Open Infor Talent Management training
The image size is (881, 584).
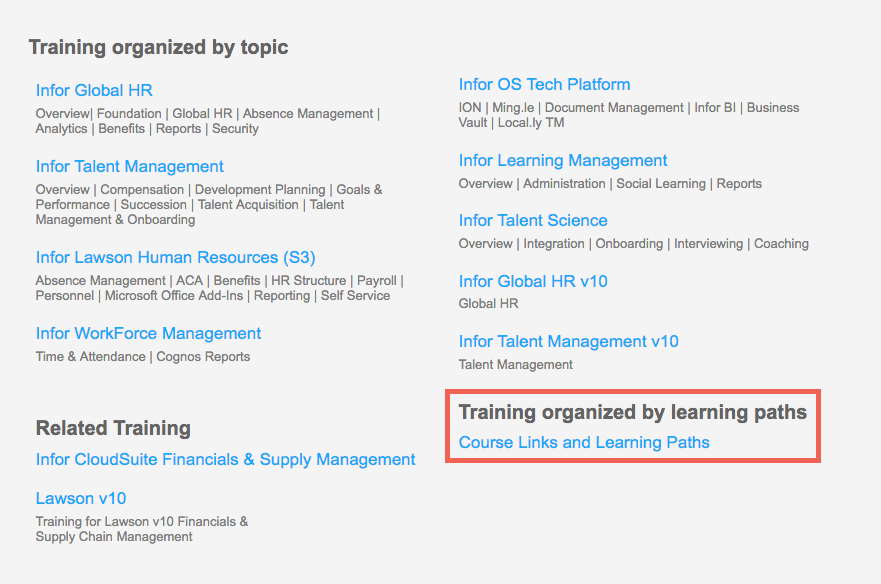tap(130, 166)
